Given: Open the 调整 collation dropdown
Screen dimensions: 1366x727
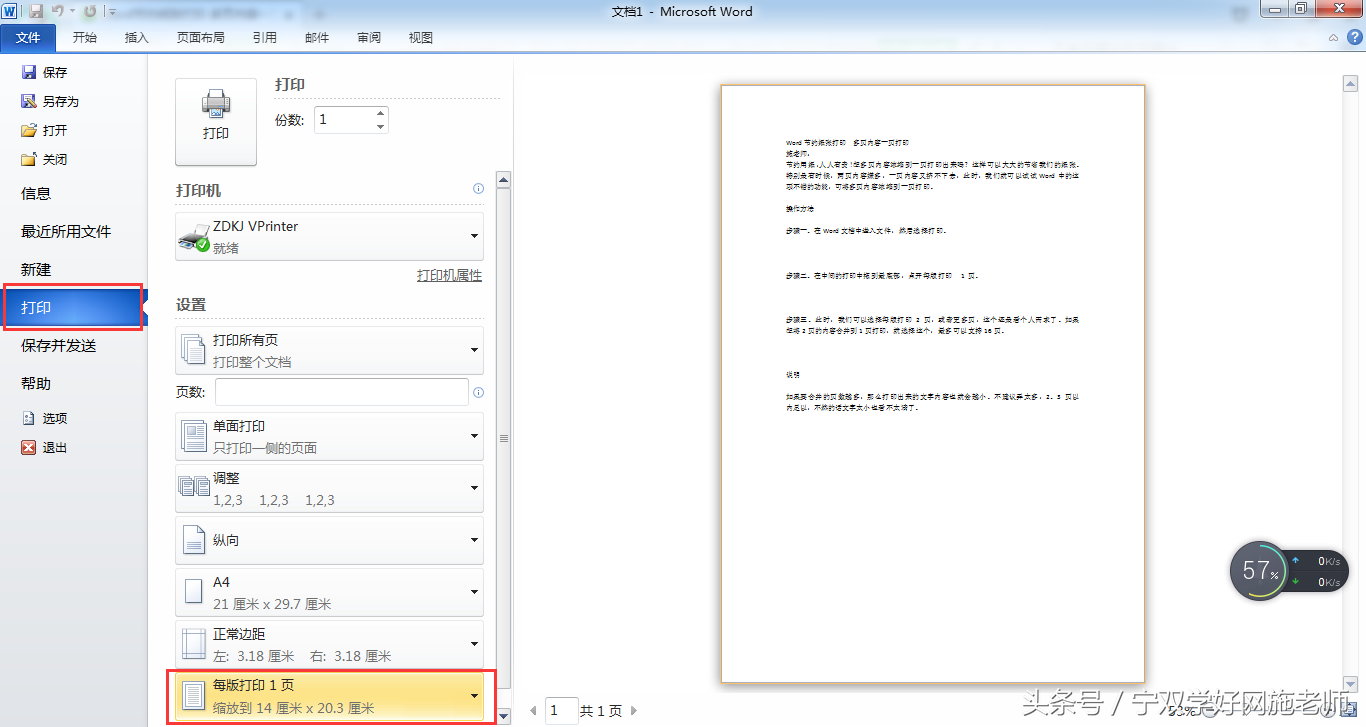Looking at the screenshot, I should (329, 488).
